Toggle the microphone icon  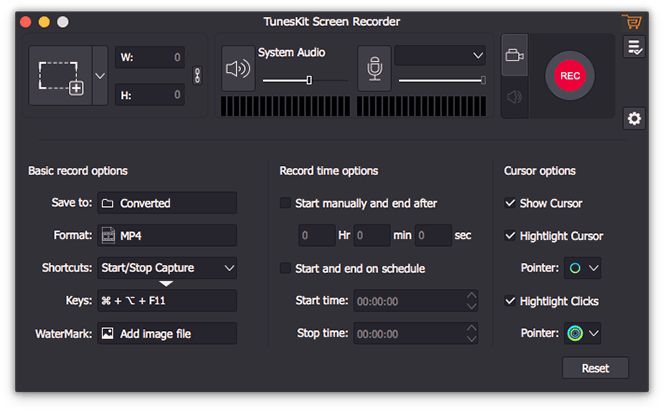pyautogui.click(x=374, y=69)
